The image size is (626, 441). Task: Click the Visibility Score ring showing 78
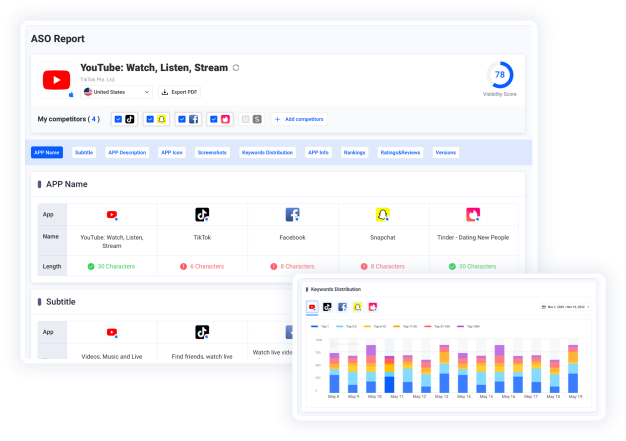[500, 75]
